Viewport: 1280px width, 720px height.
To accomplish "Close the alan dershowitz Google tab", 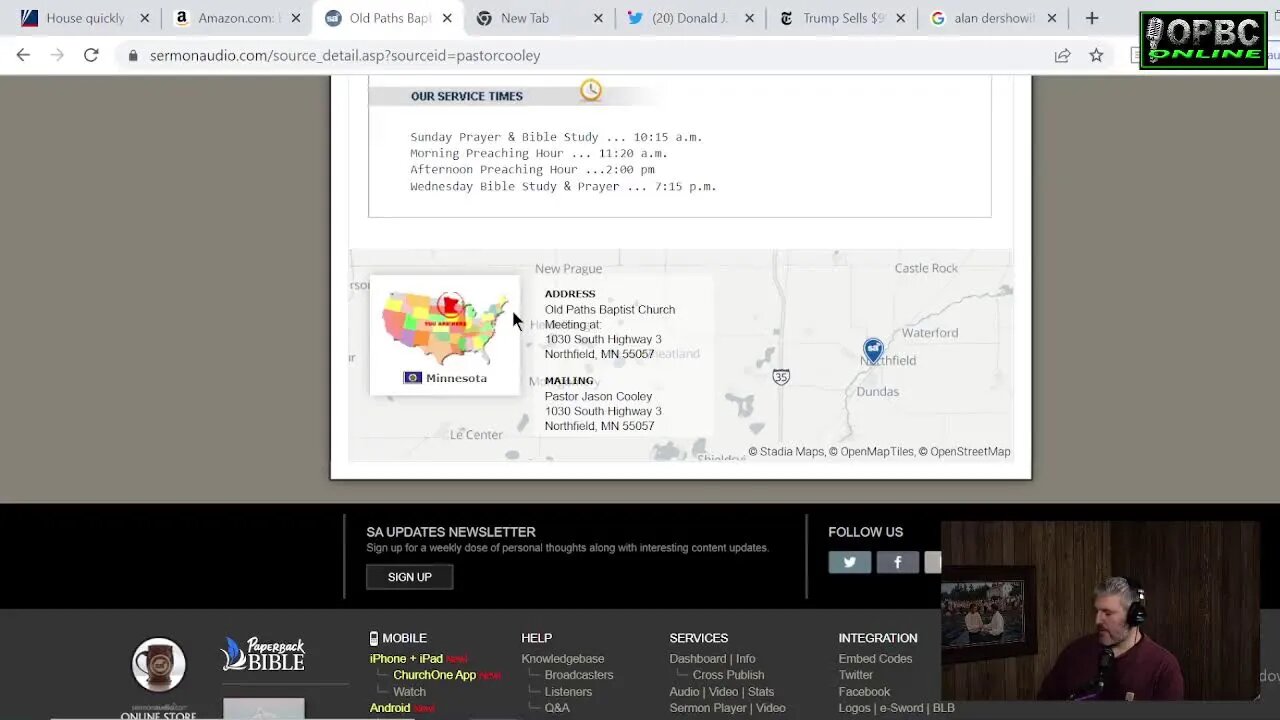I will point(1051,18).
